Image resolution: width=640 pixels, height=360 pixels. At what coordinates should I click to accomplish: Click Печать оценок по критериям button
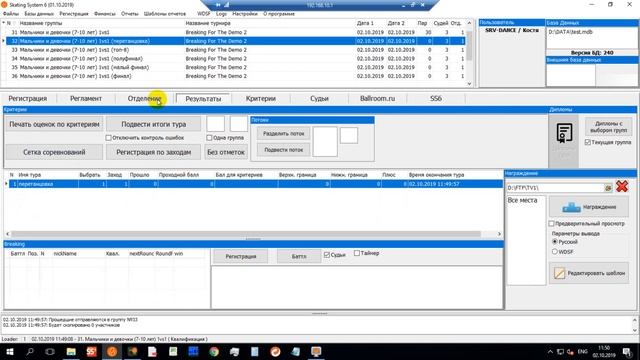(x=54, y=124)
